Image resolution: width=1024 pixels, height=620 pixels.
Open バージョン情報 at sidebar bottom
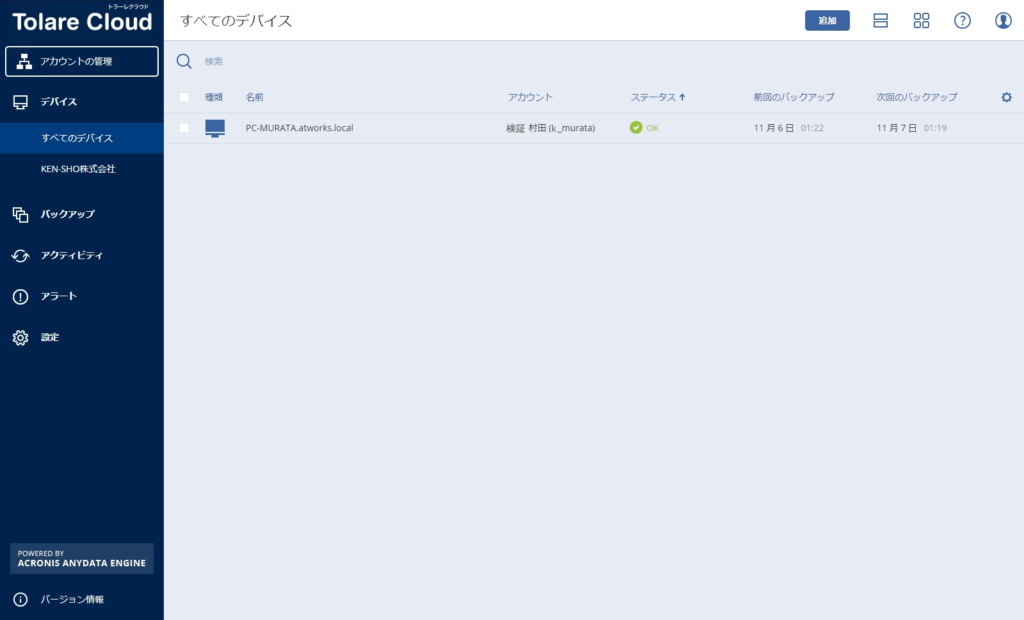(71, 600)
